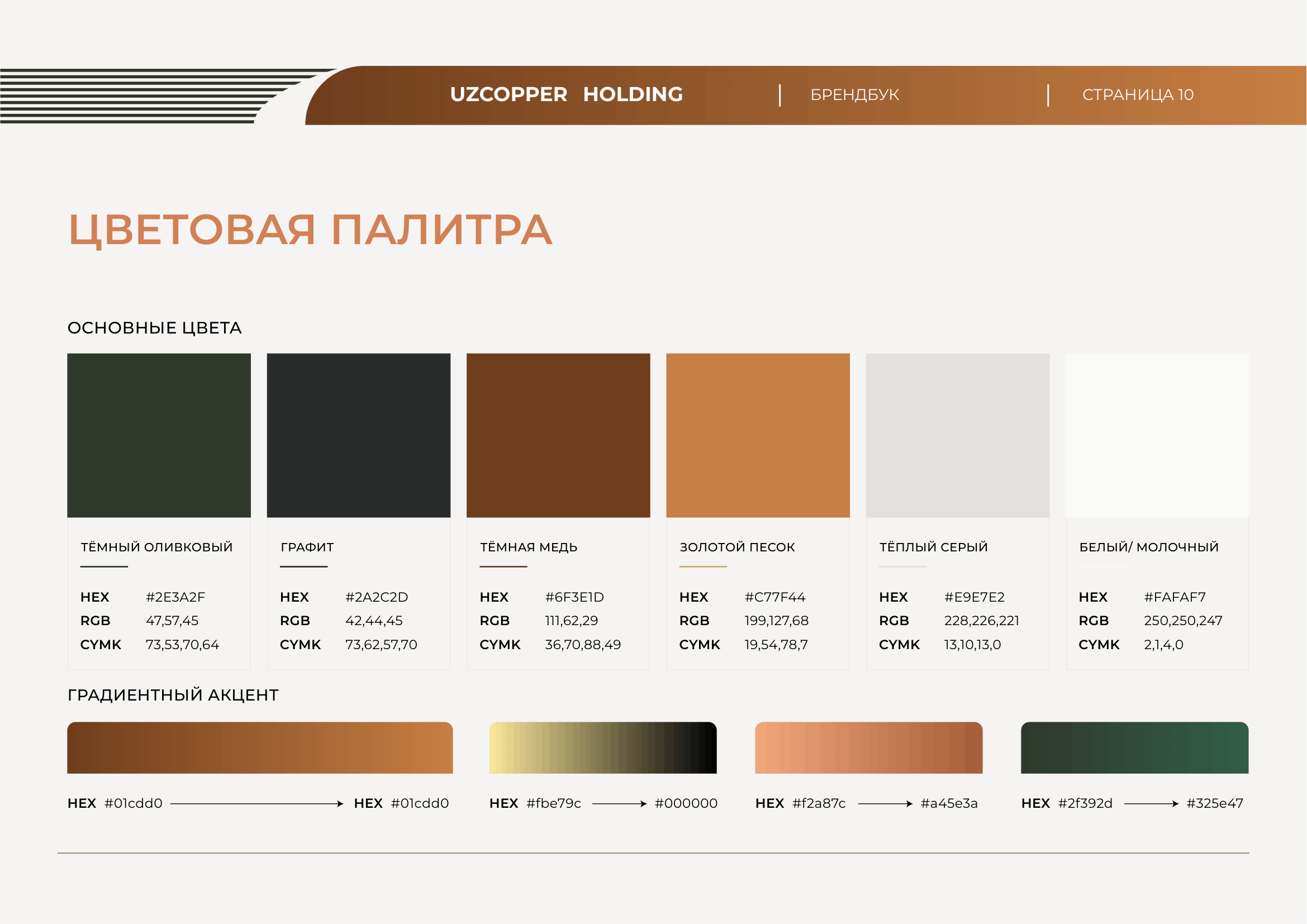Click the CMYK value 73,62,57,70
Screen dimensions: 1307x924
click(382, 645)
